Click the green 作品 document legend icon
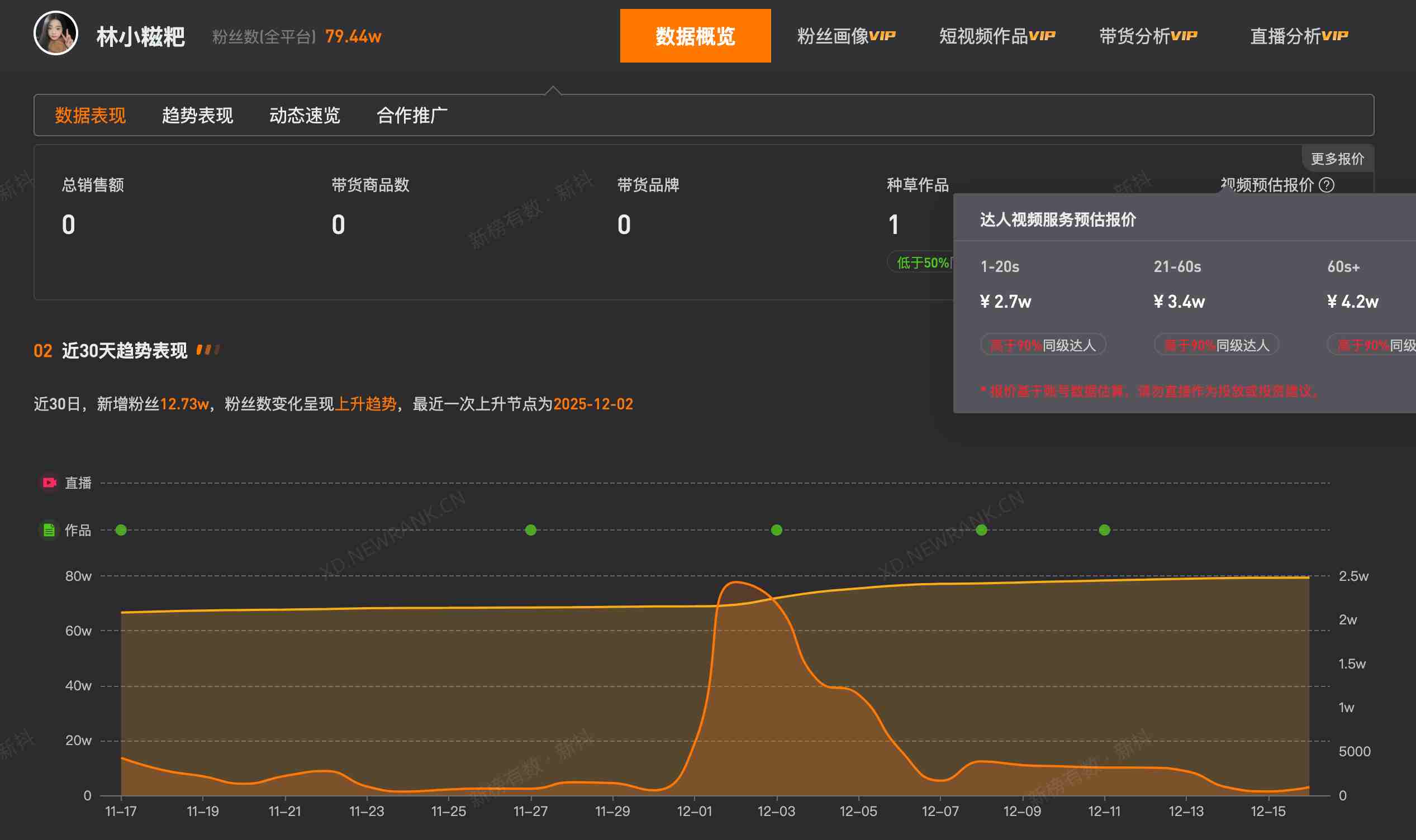1416x840 pixels. [x=49, y=530]
